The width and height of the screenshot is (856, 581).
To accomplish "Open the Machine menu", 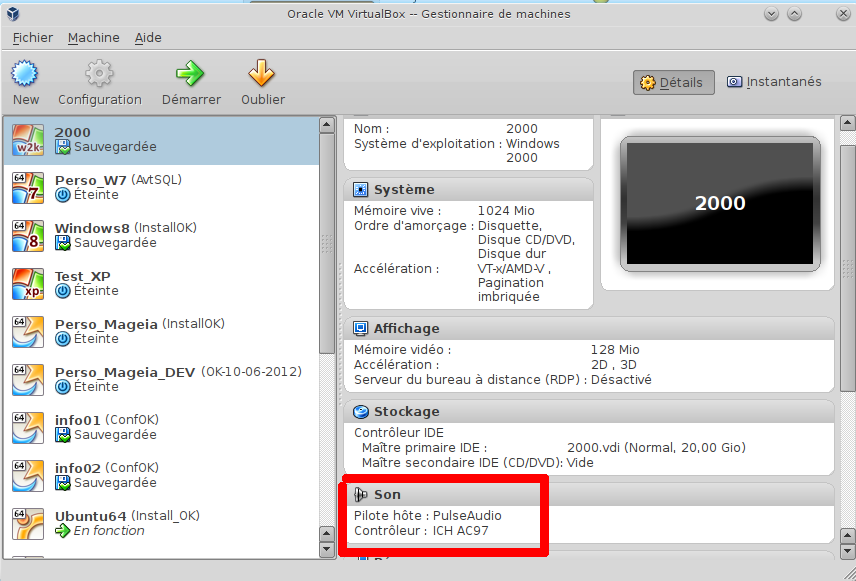I will tap(94, 38).
